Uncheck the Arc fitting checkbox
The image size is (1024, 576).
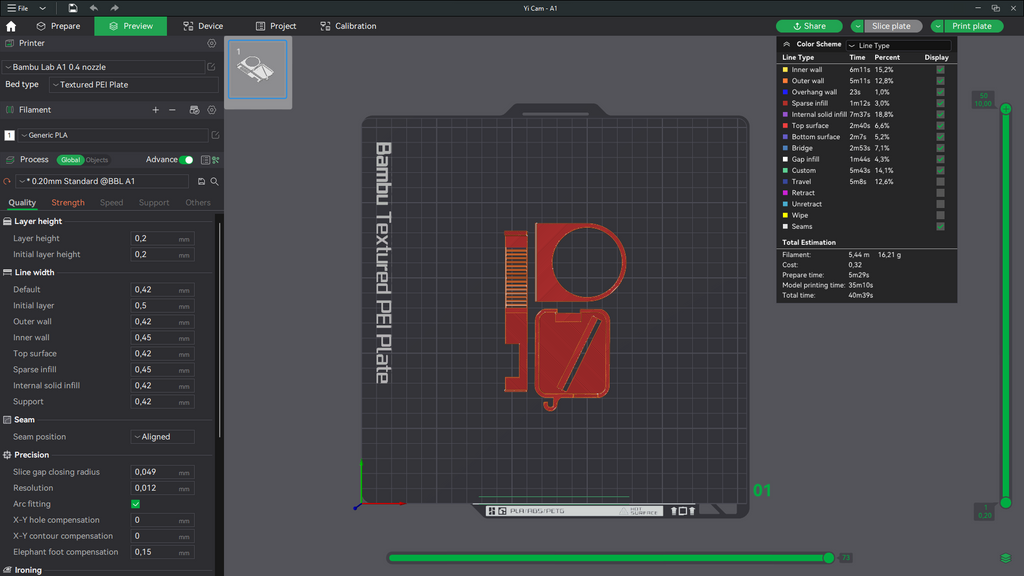[x=135, y=504]
